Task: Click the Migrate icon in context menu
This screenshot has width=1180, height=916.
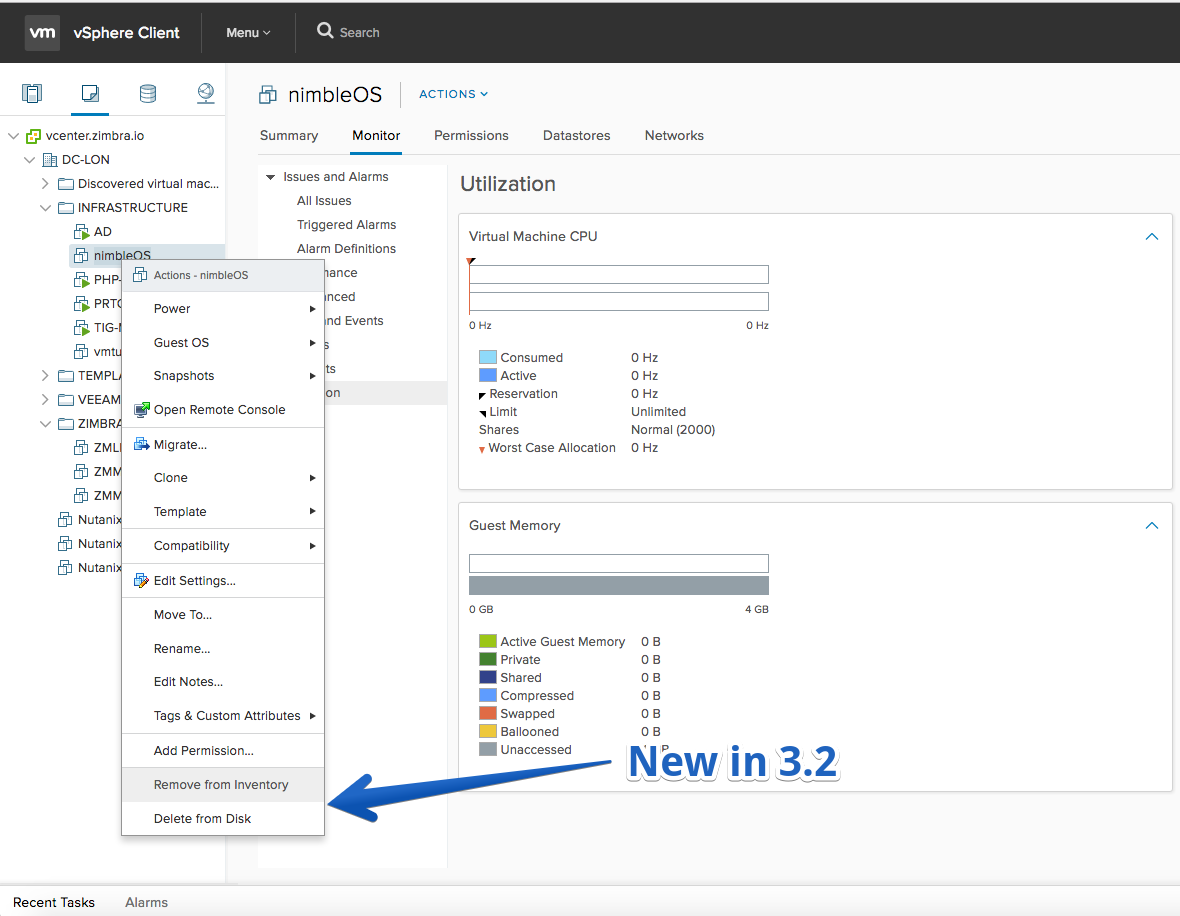Action: pyautogui.click(x=141, y=444)
